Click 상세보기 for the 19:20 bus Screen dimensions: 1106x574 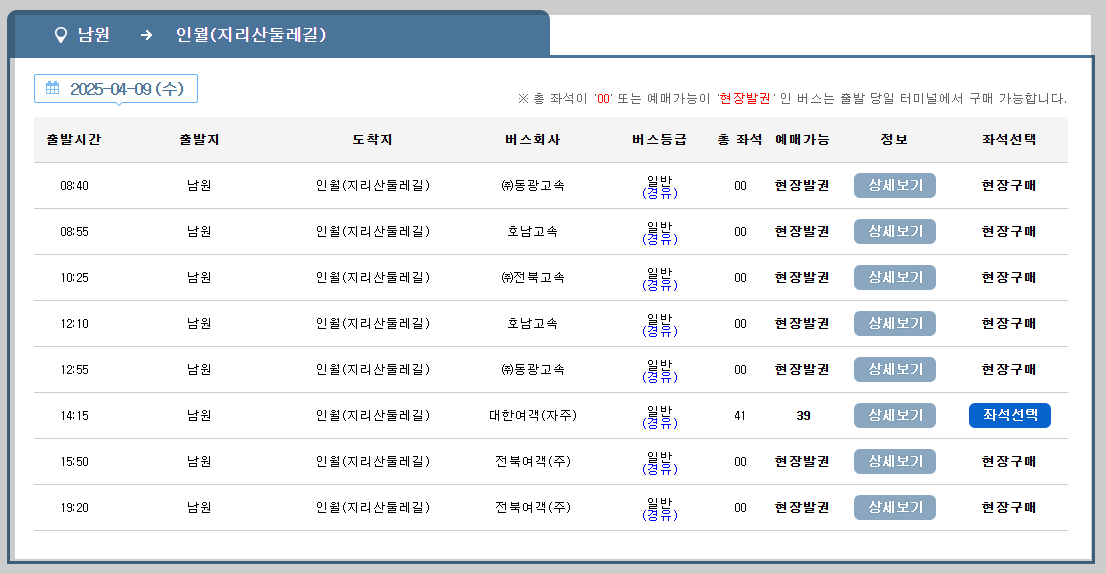[894, 507]
